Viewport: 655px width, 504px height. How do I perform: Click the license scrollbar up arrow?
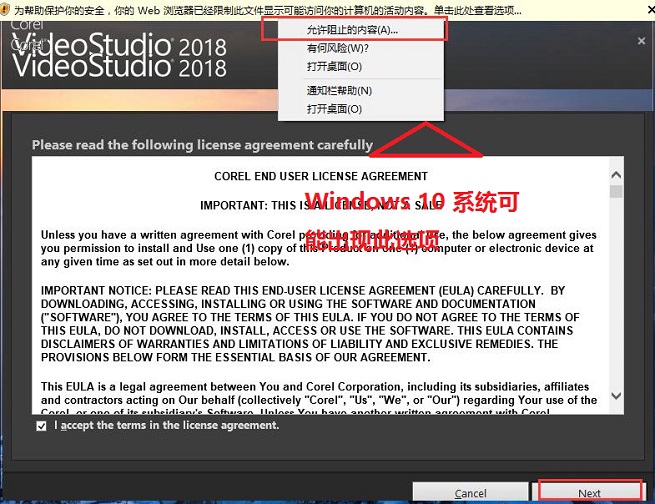click(x=616, y=175)
